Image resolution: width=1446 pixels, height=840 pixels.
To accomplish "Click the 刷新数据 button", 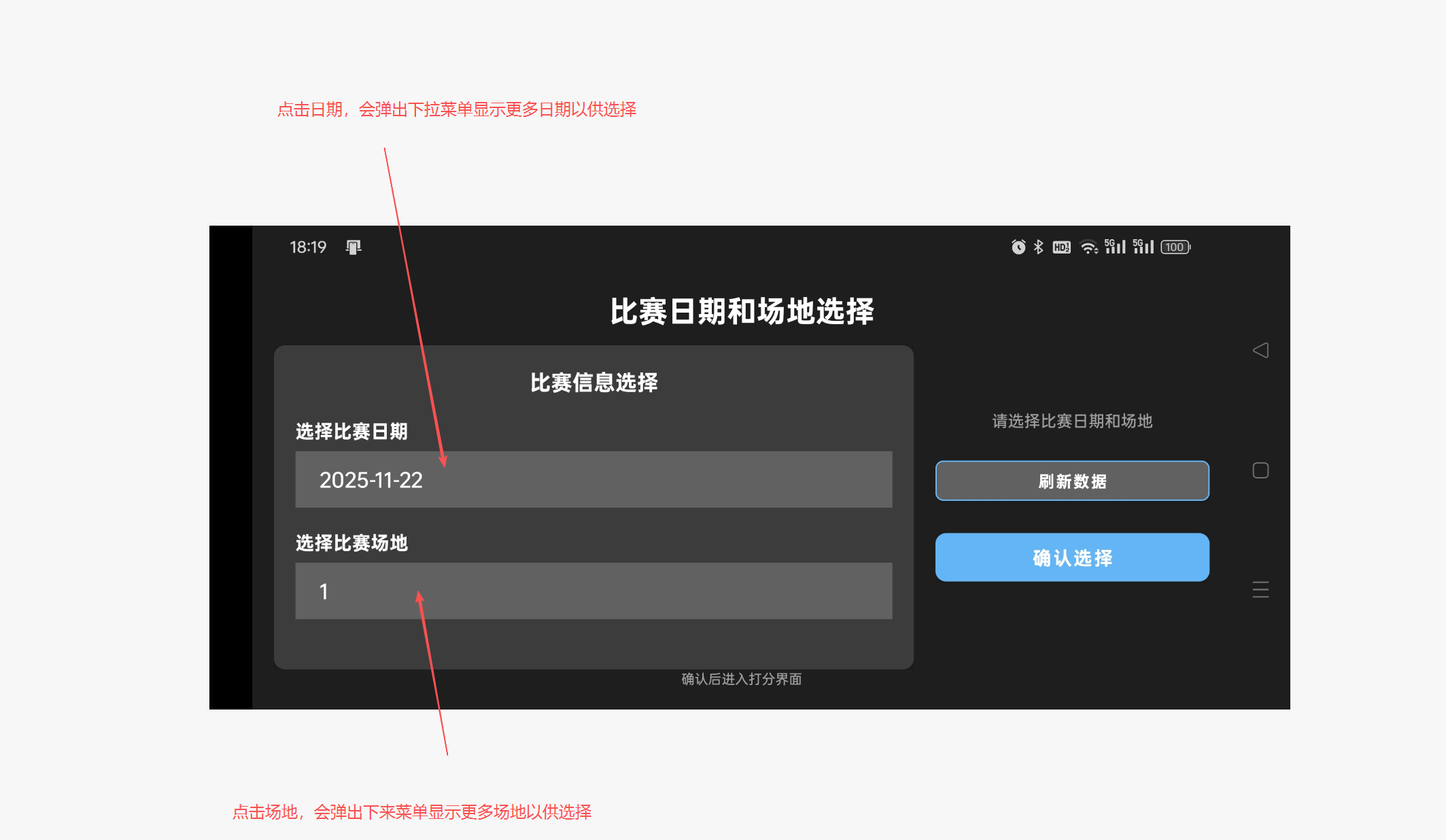I will (1072, 481).
